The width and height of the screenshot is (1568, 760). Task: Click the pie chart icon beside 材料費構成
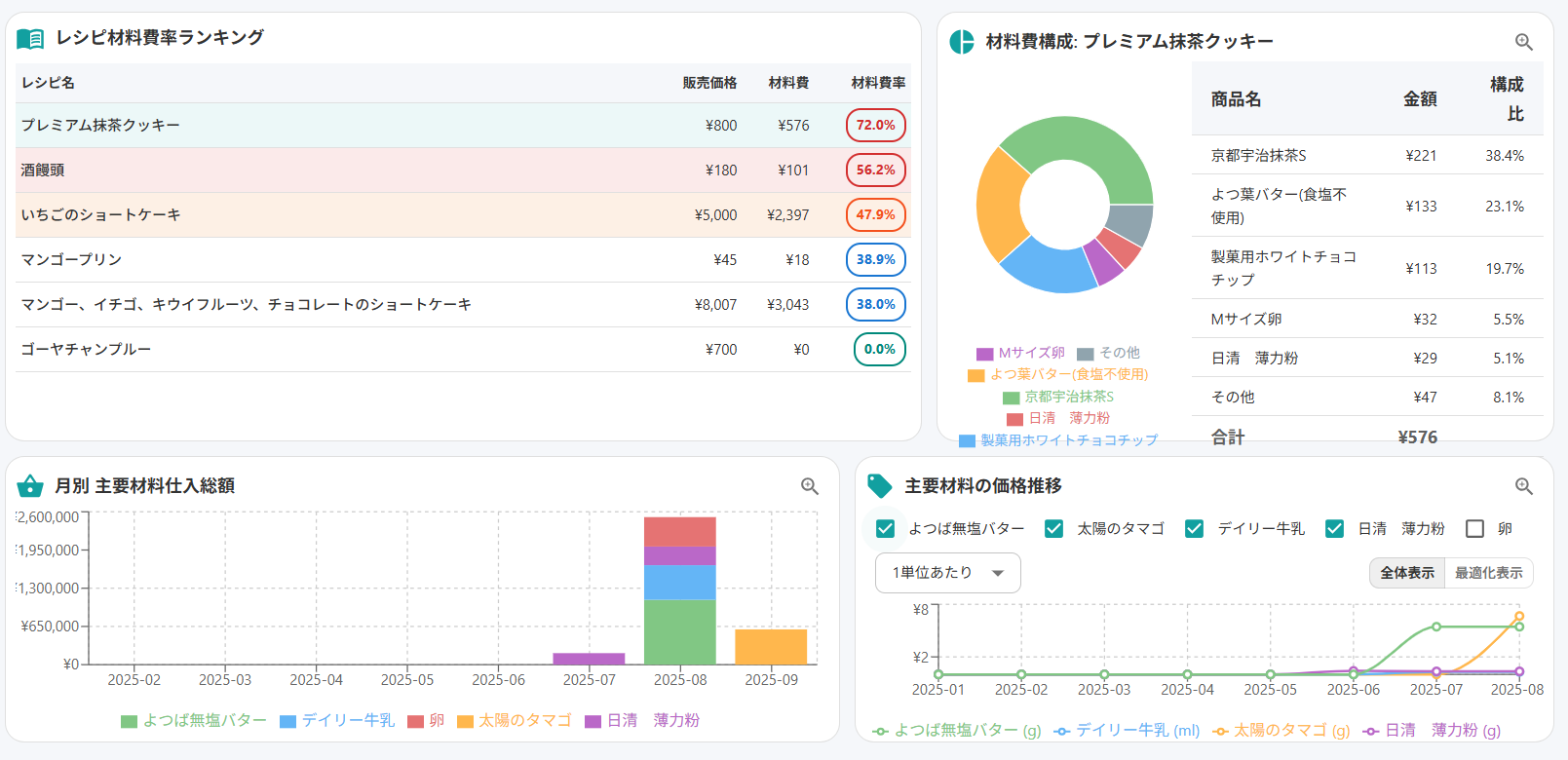point(962,41)
